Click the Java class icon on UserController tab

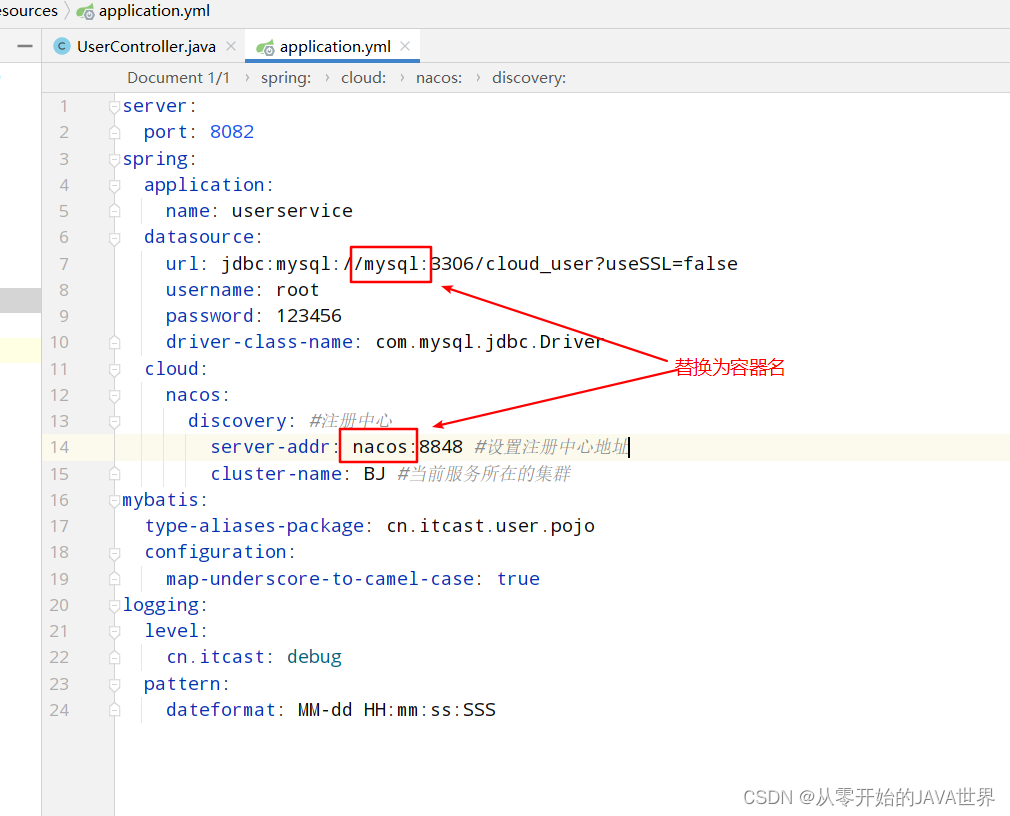click(62, 46)
